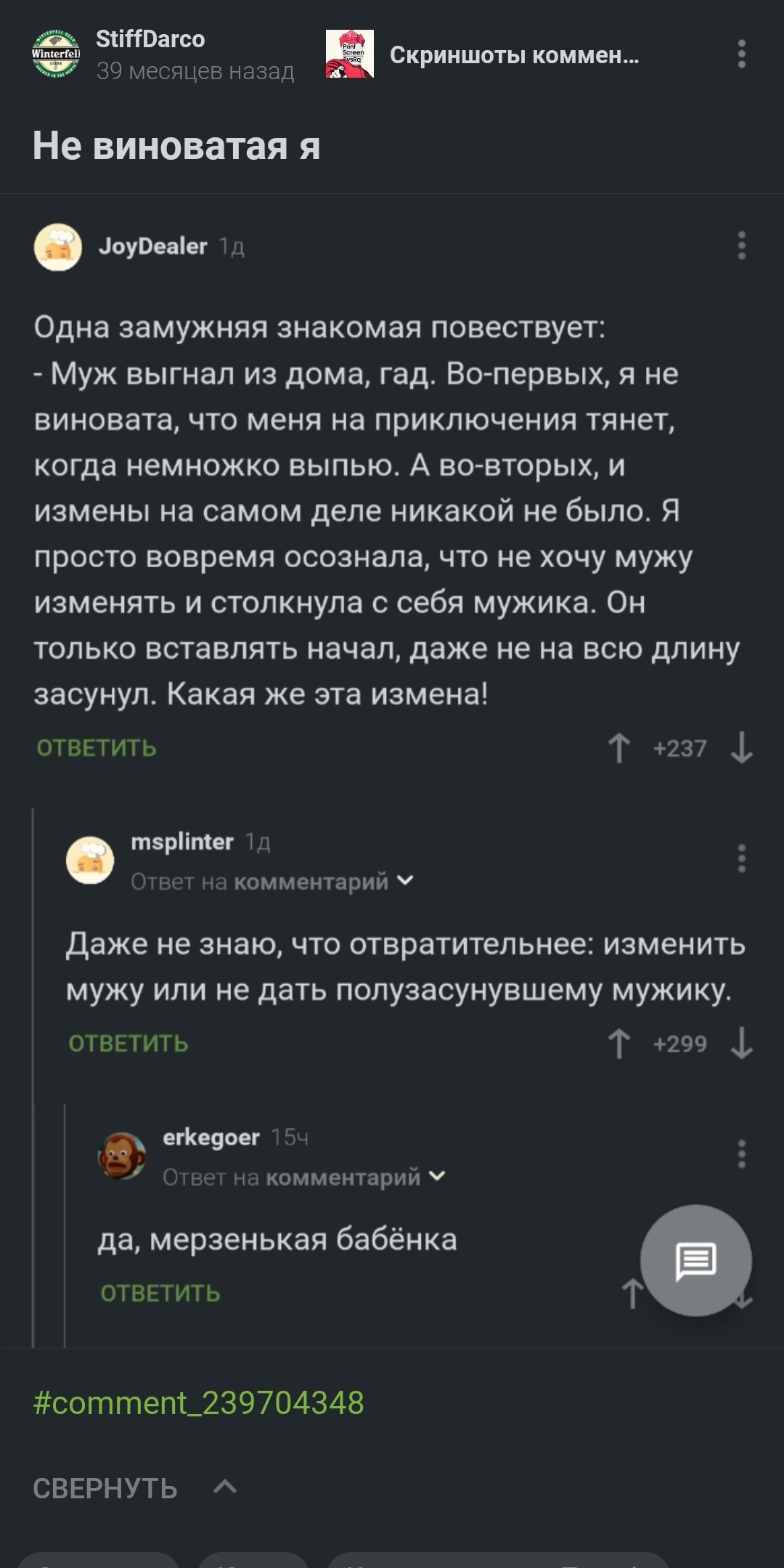Image resolution: width=784 pixels, height=1568 pixels.
Task: Open post title Не виноватая я
Action: tap(176, 146)
